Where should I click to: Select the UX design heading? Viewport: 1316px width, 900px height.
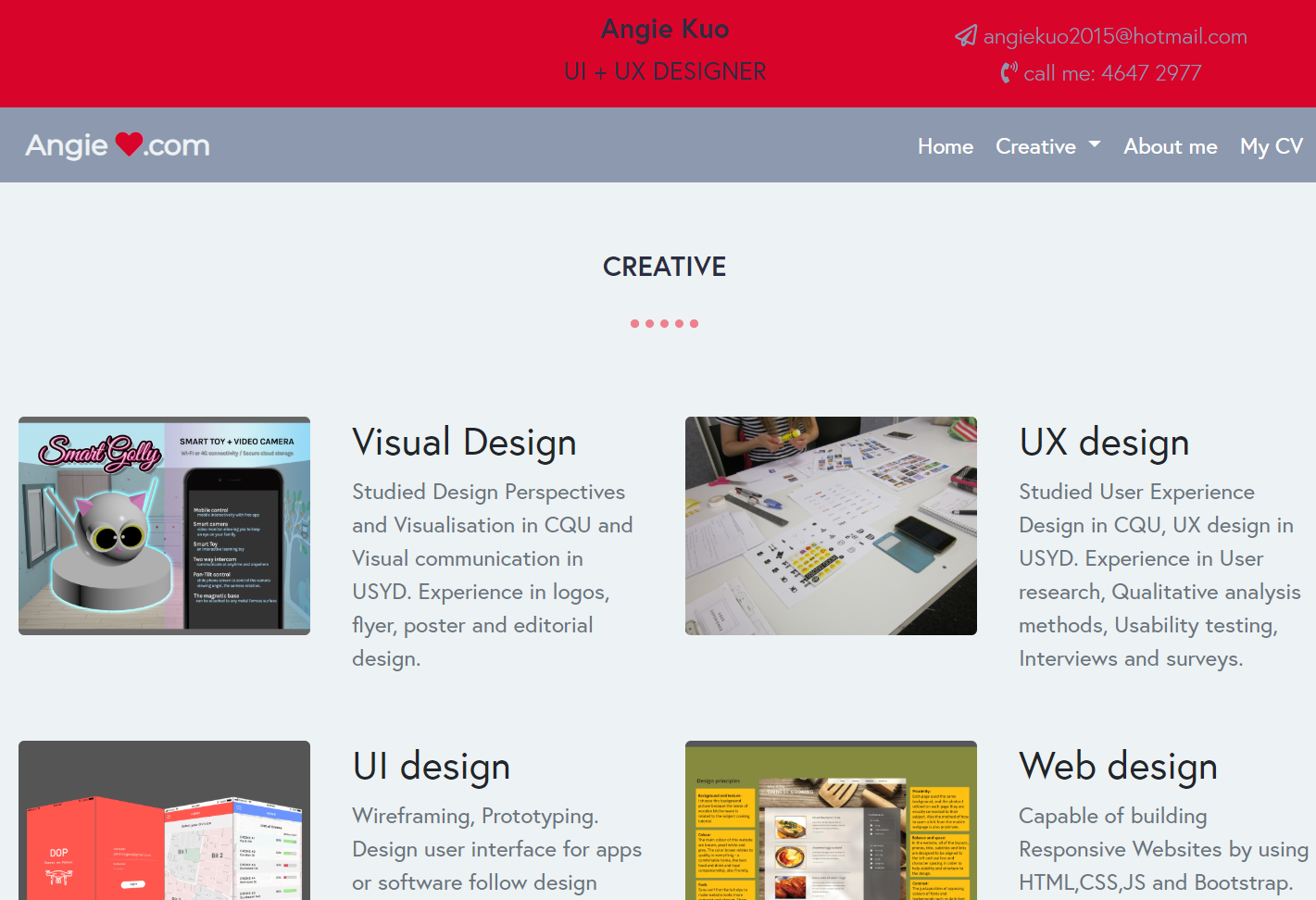point(1104,443)
